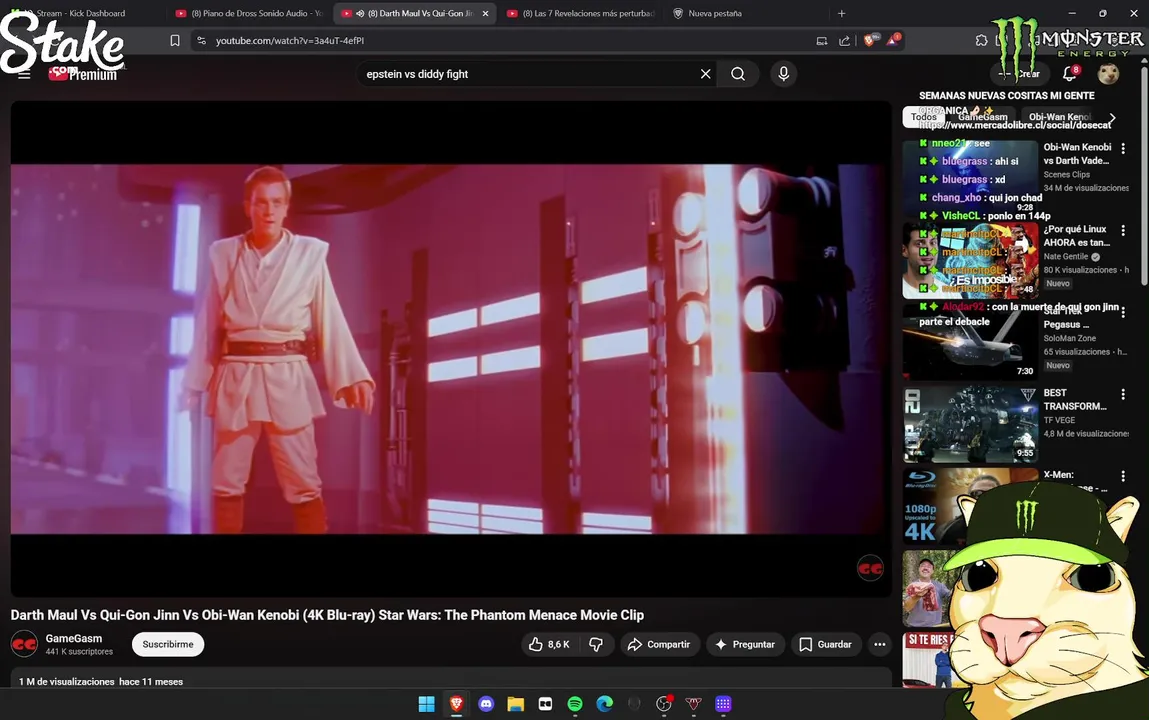Open a new browser tab with plus
The height and width of the screenshot is (720, 1149).
coord(841,13)
